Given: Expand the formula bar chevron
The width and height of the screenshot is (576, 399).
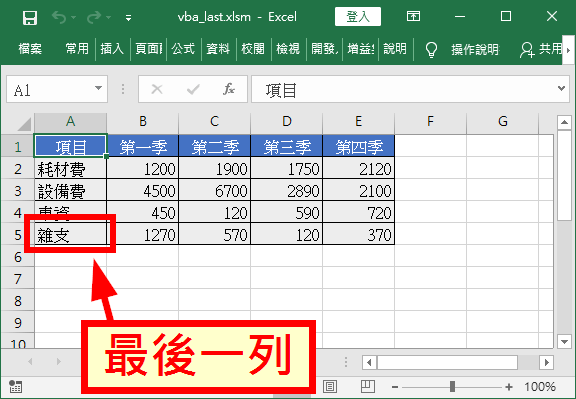Looking at the screenshot, I should [561, 89].
